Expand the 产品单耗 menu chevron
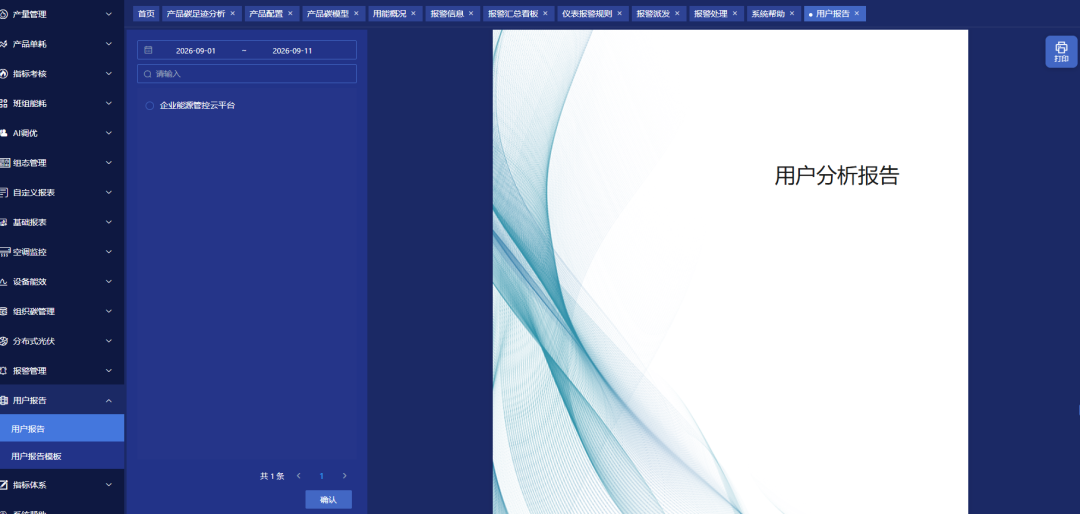Screen dimensions: 1080x514 click(109, 44)
